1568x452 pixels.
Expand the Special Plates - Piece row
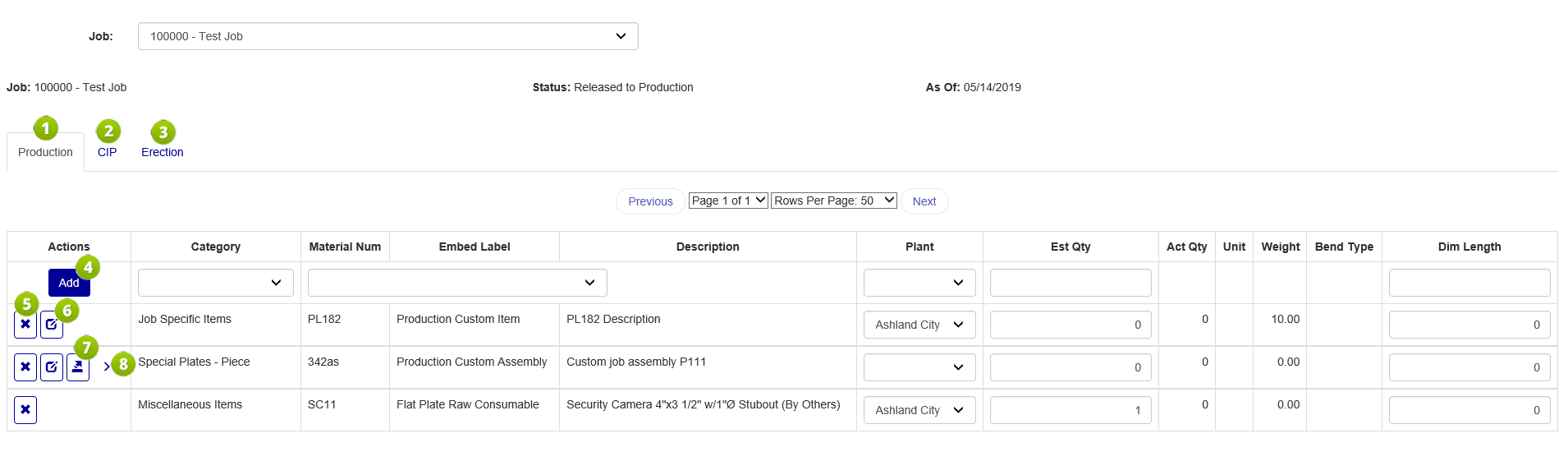pos(107,367)
